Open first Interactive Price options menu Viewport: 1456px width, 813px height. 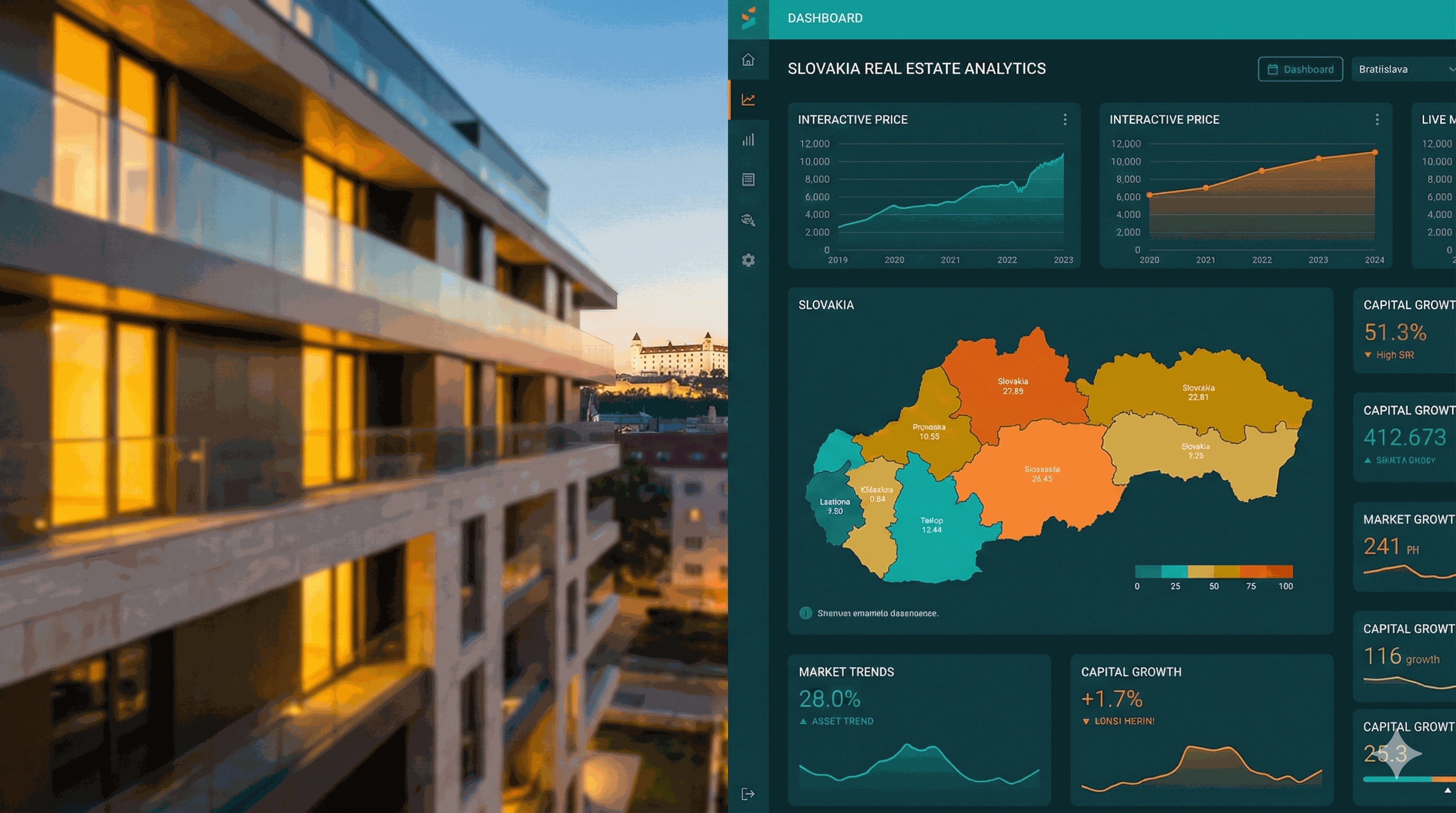point(1065,119)
